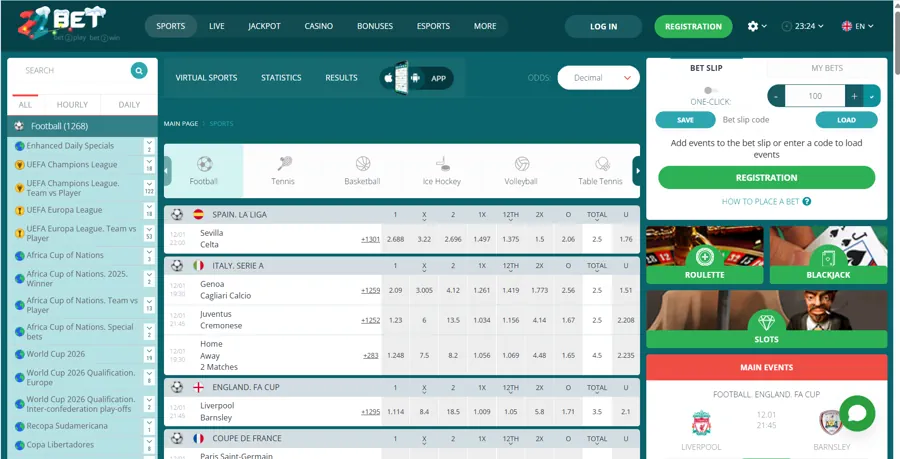The width and height of the screenshot is (900, 459).
Task: Click the Barnsley club crest
Action: [831, 423]
